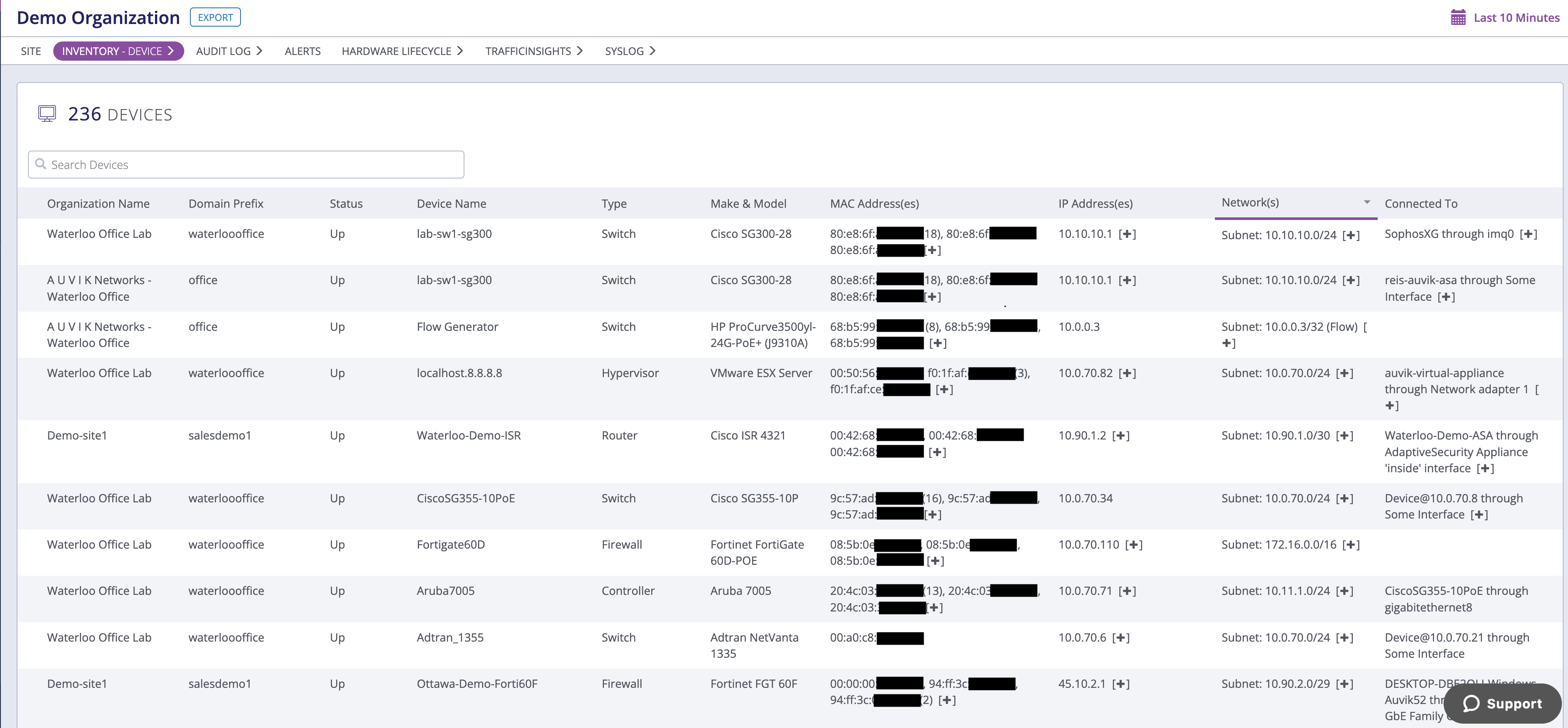Expand networks for Subnet 10.0.0.3/32 (Flow)
The width and height of the screenshot is (1568, 728).
pyautogui.click(x=1228, y=343)
